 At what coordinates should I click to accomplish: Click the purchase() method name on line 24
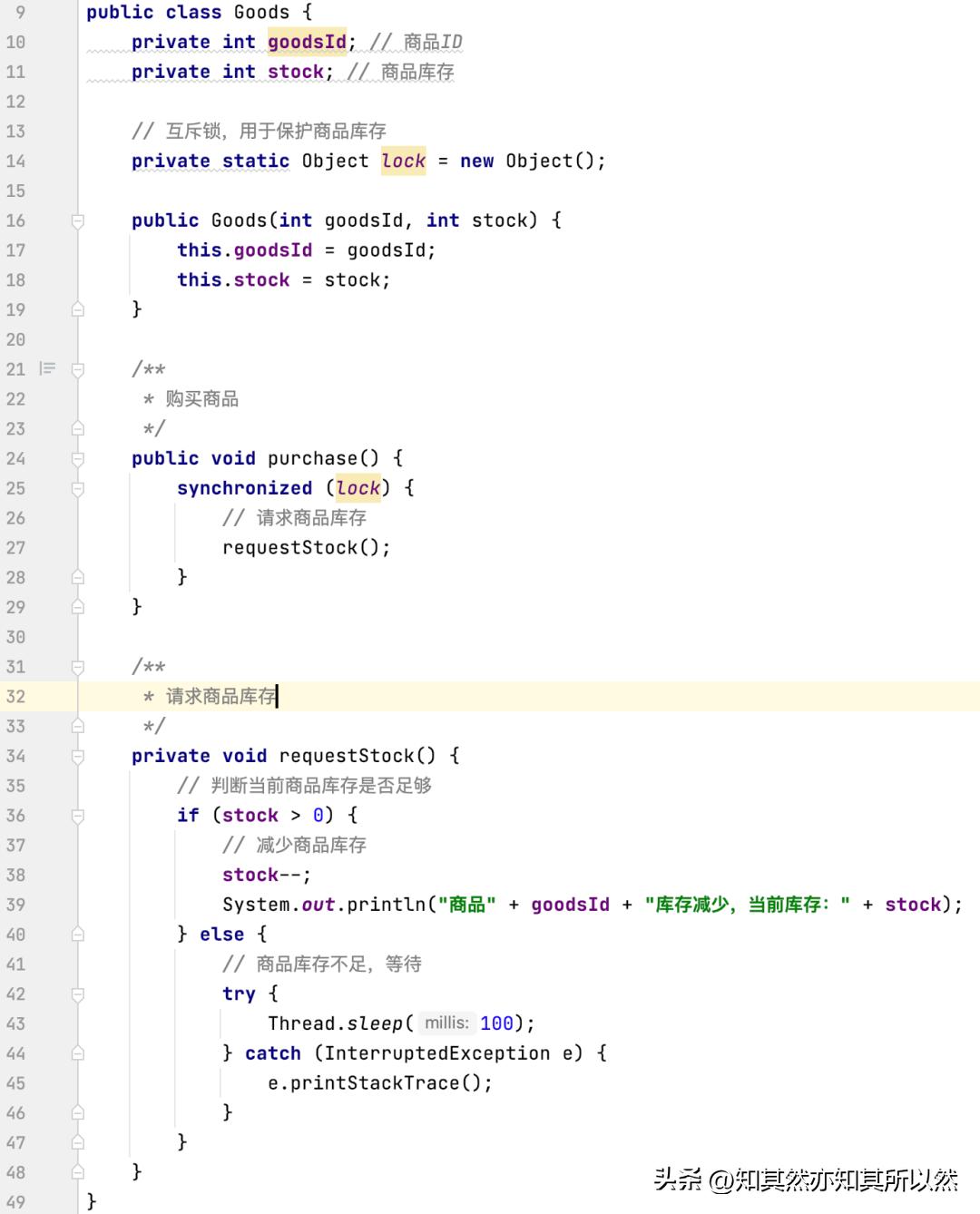(312, 458)
